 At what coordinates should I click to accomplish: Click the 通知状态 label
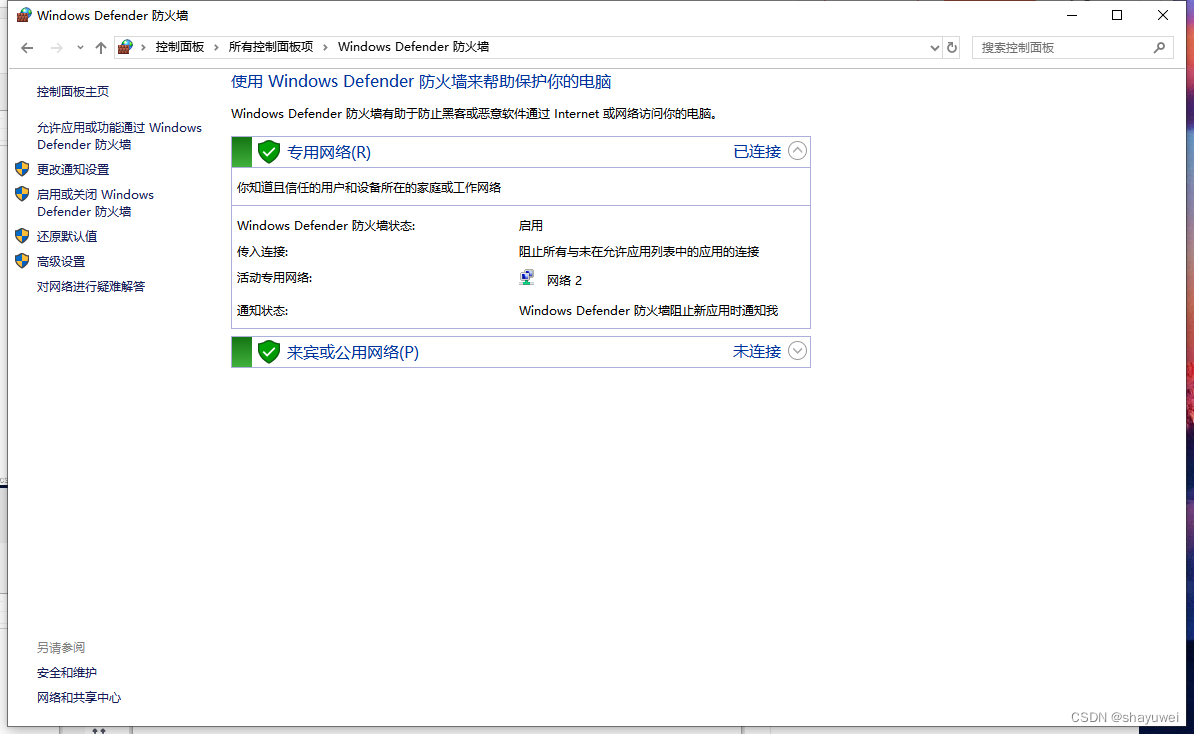pyautogui.click(x=263, y=311)
